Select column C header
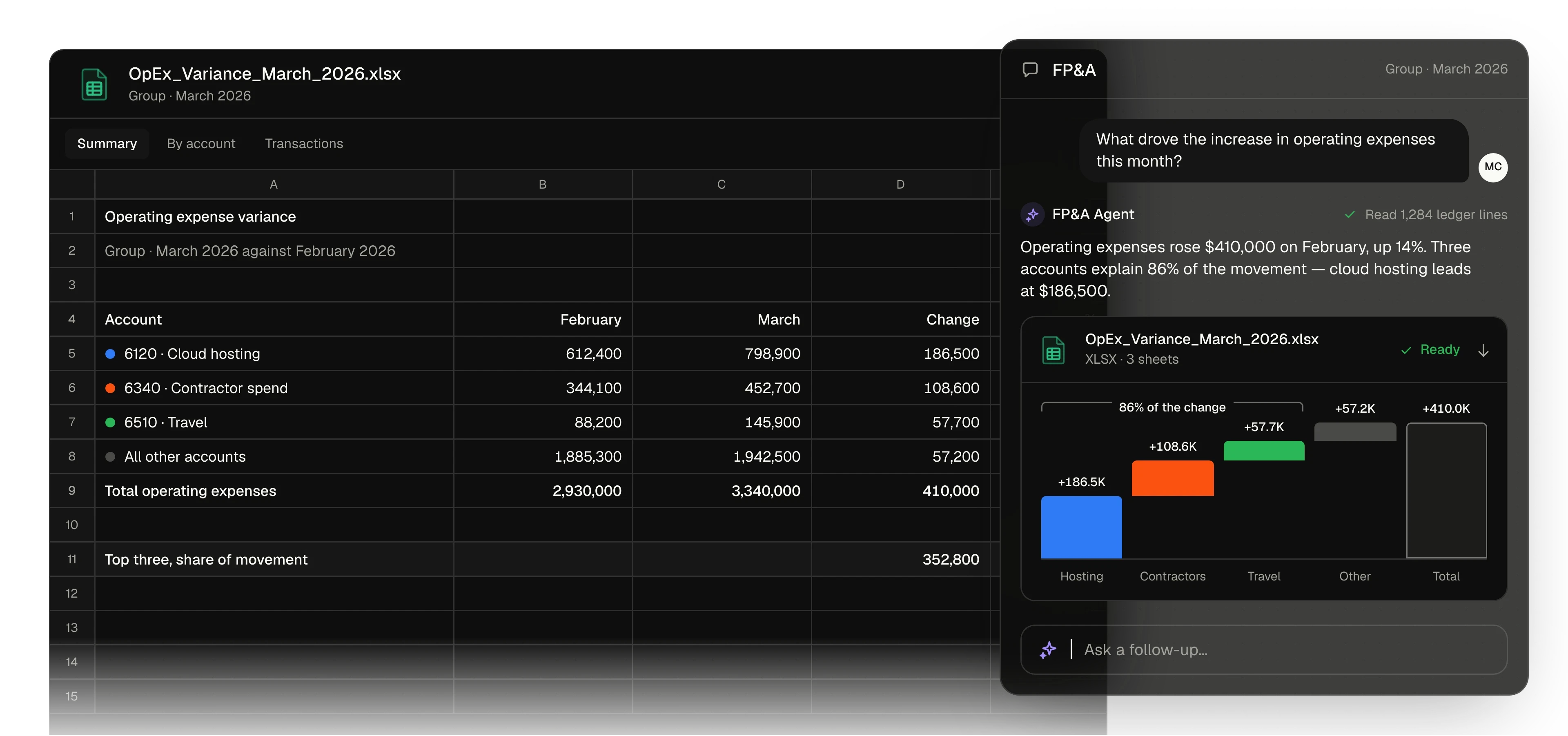Screen dimensions: 1568x736 (x=721, y=184)
